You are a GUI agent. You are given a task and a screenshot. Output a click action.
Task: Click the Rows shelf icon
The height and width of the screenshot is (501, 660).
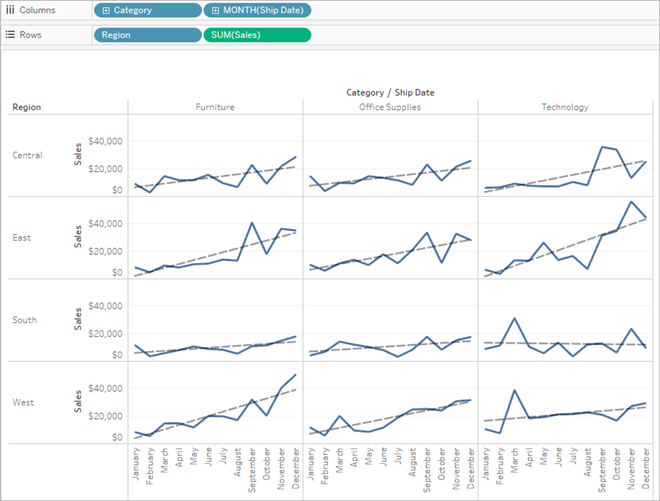pyautogui.click(x=10, y=35)
